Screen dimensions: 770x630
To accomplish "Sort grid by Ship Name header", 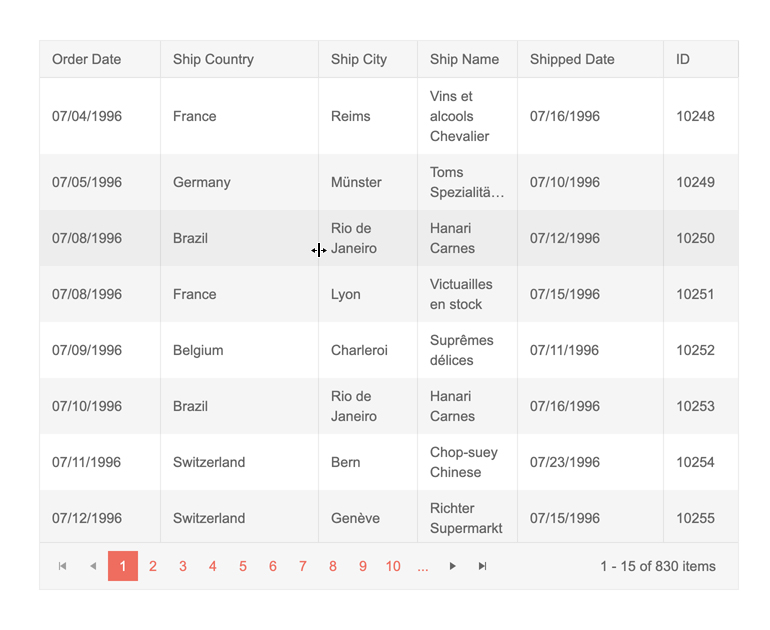I will 464,59.
